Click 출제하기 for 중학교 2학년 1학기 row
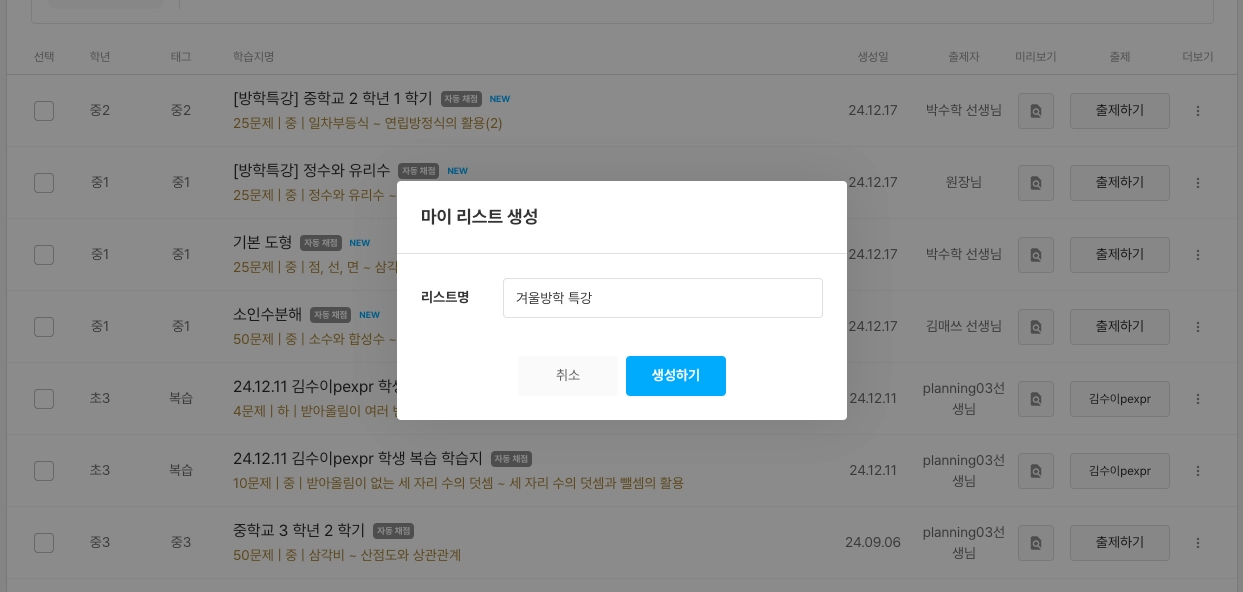Viewport: 1243px width, 592px height. 1119,111
